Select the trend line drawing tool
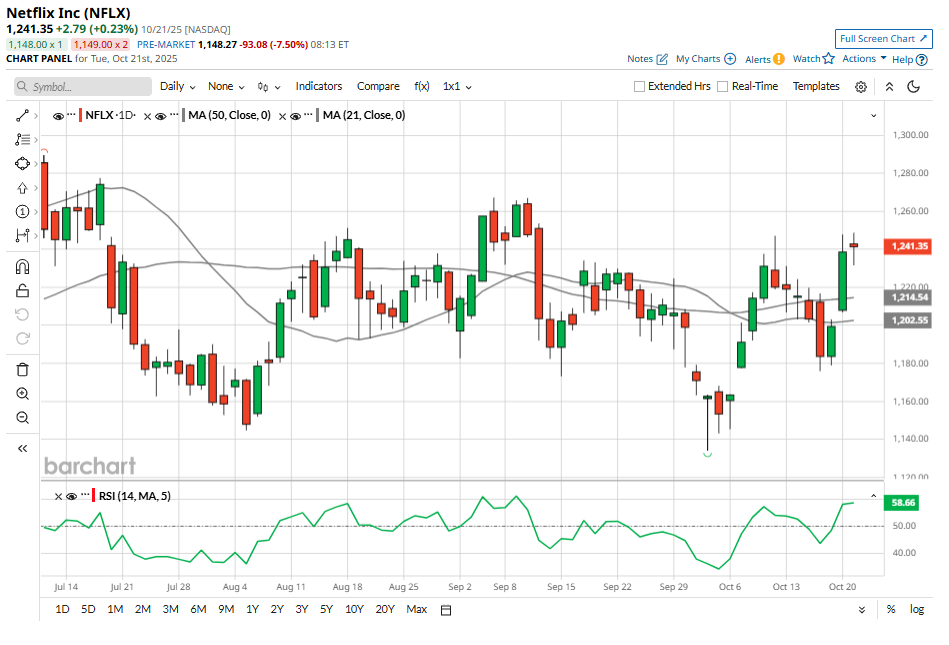 [x=22, y=116]
